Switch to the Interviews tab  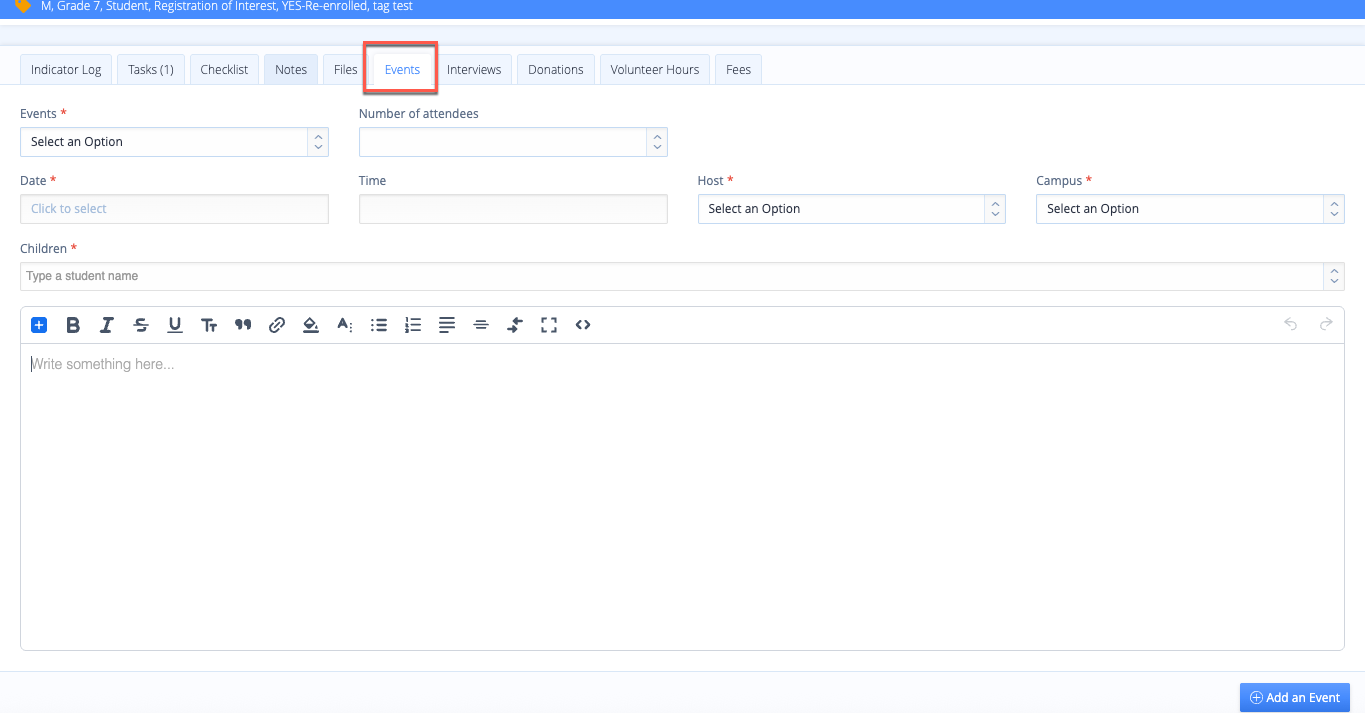coord(474,70)
